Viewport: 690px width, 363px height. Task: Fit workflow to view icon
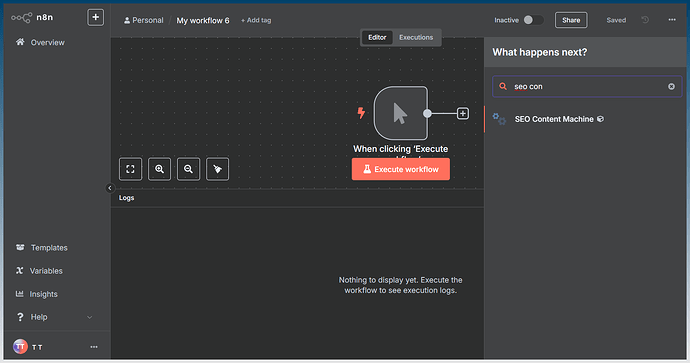(130, 169)
